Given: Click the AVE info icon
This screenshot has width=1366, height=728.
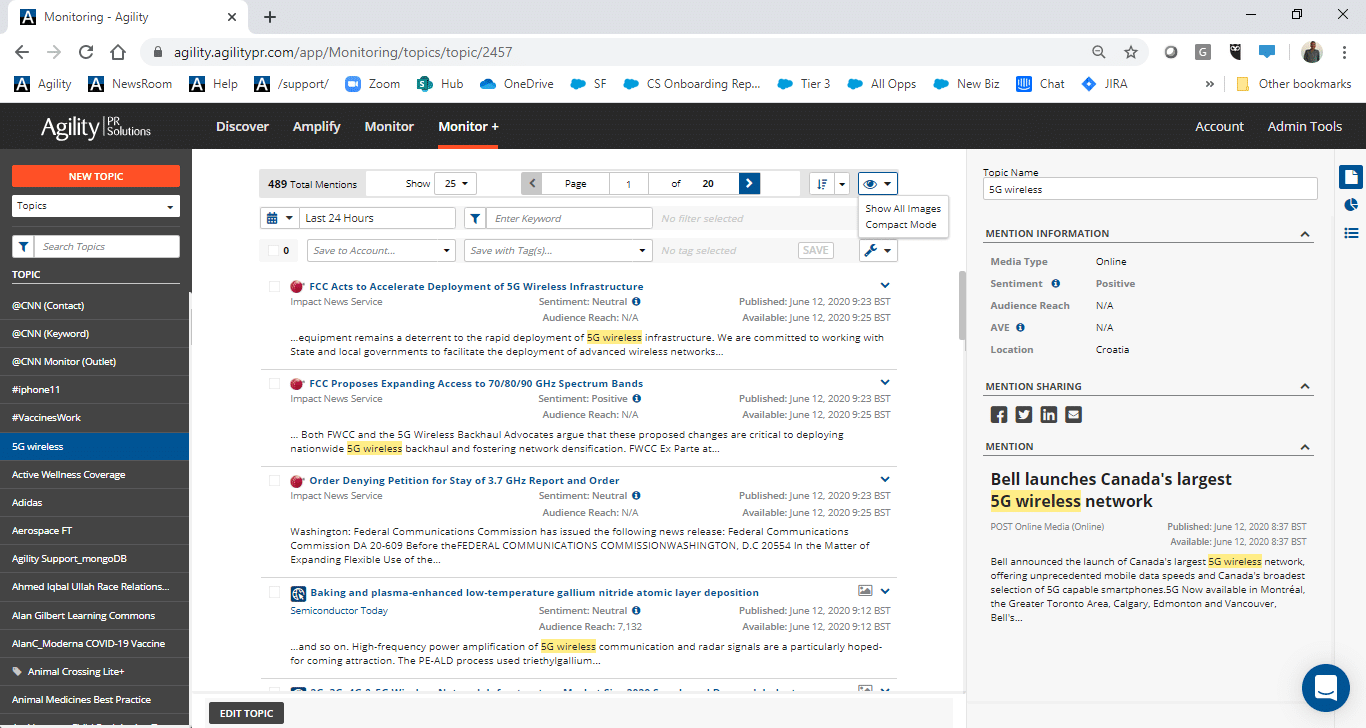Looking at the screenshot, I should (1020, 327).
